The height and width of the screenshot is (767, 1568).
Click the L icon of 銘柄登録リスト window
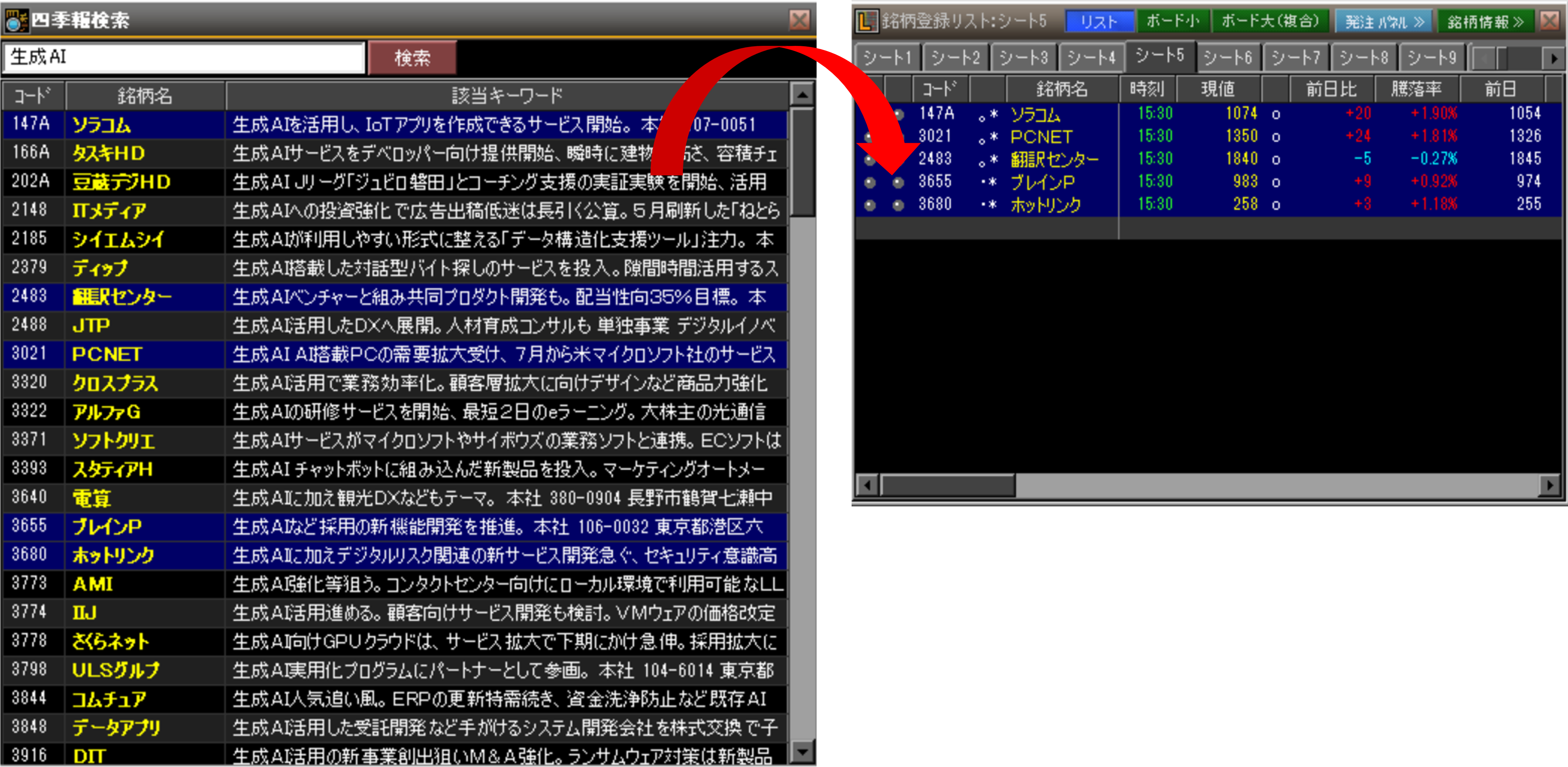(867, 21)
